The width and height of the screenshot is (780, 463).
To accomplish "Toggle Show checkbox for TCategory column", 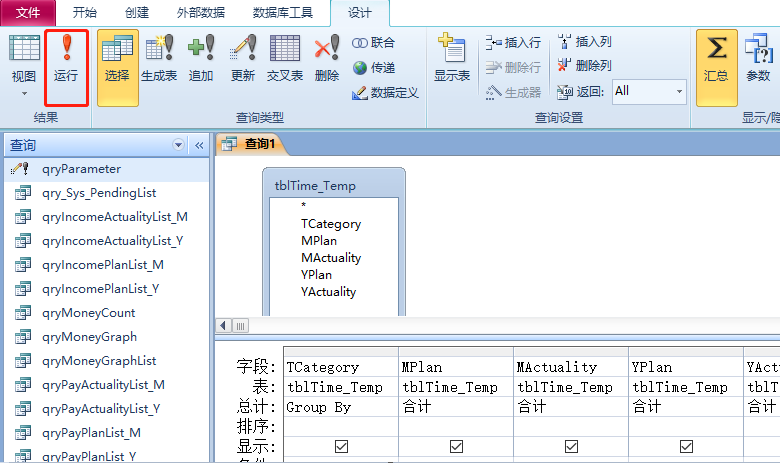I will [x=341, y=447].
